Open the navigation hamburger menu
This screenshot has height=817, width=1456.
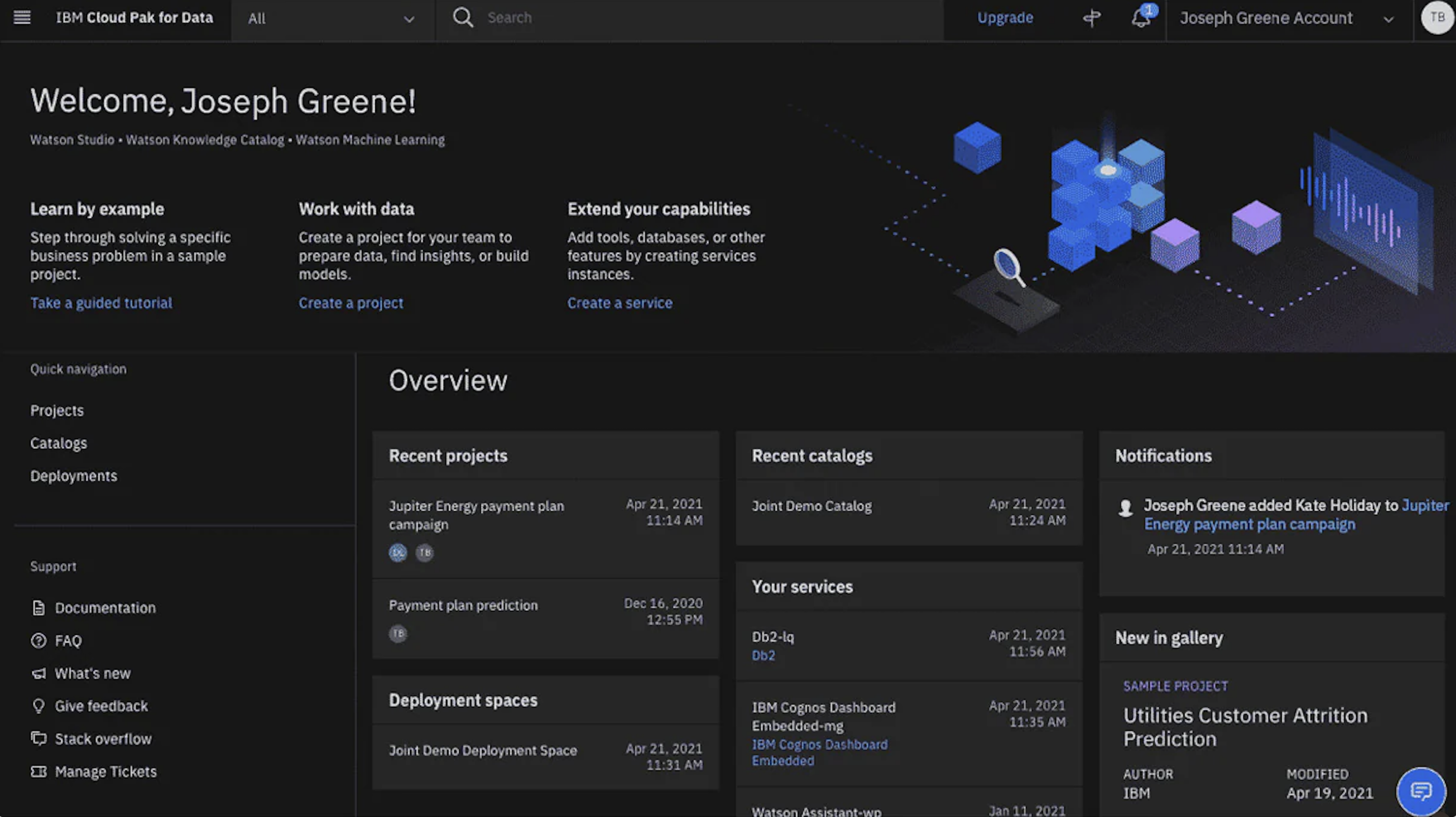[x=22, y=16]
